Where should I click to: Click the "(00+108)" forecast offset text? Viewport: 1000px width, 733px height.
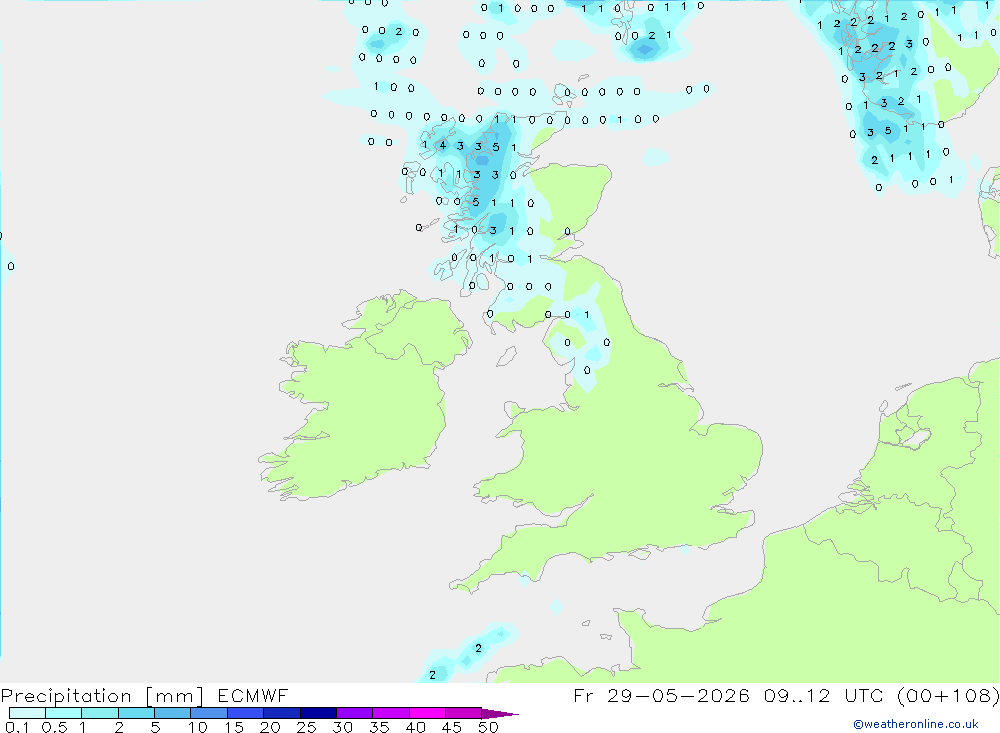click(x=948, y=696)
